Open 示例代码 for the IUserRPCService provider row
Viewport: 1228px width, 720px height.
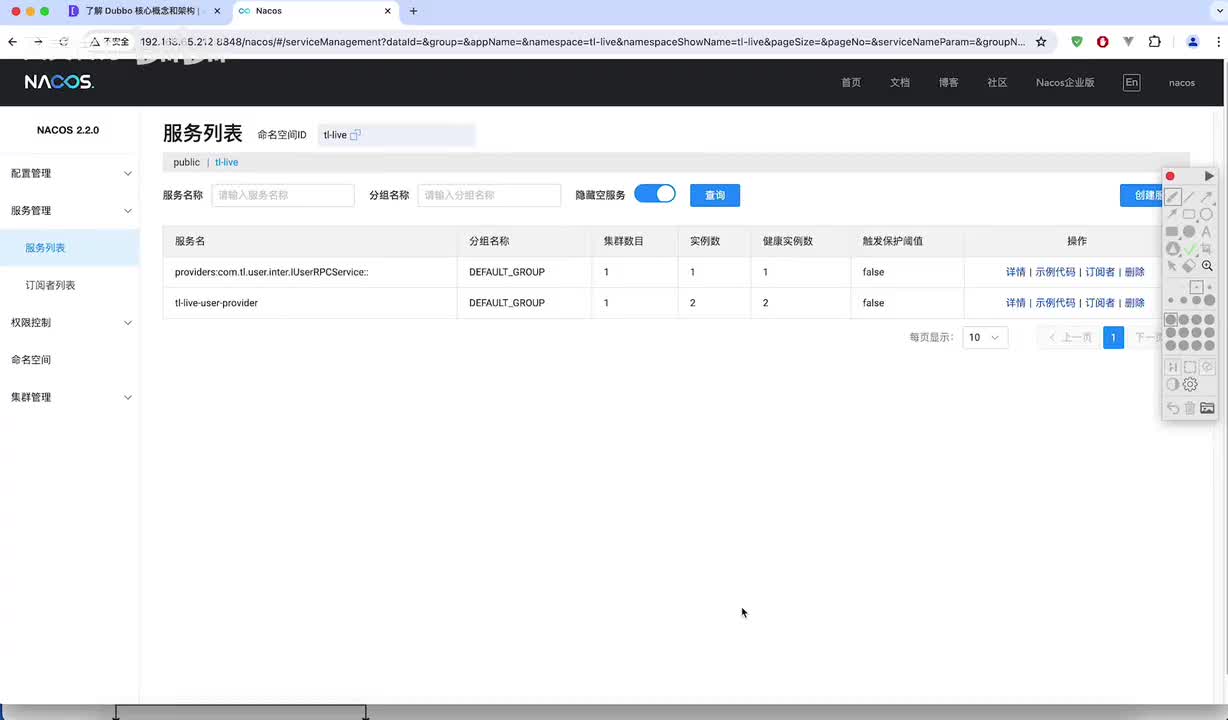1055,272
